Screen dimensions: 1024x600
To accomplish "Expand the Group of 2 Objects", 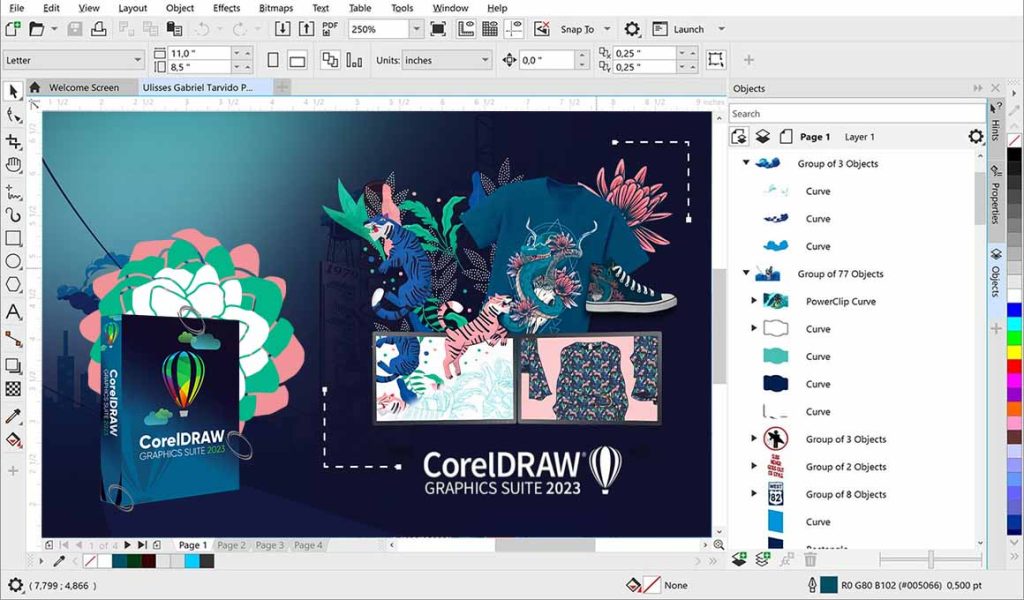I will pos(754,466).
